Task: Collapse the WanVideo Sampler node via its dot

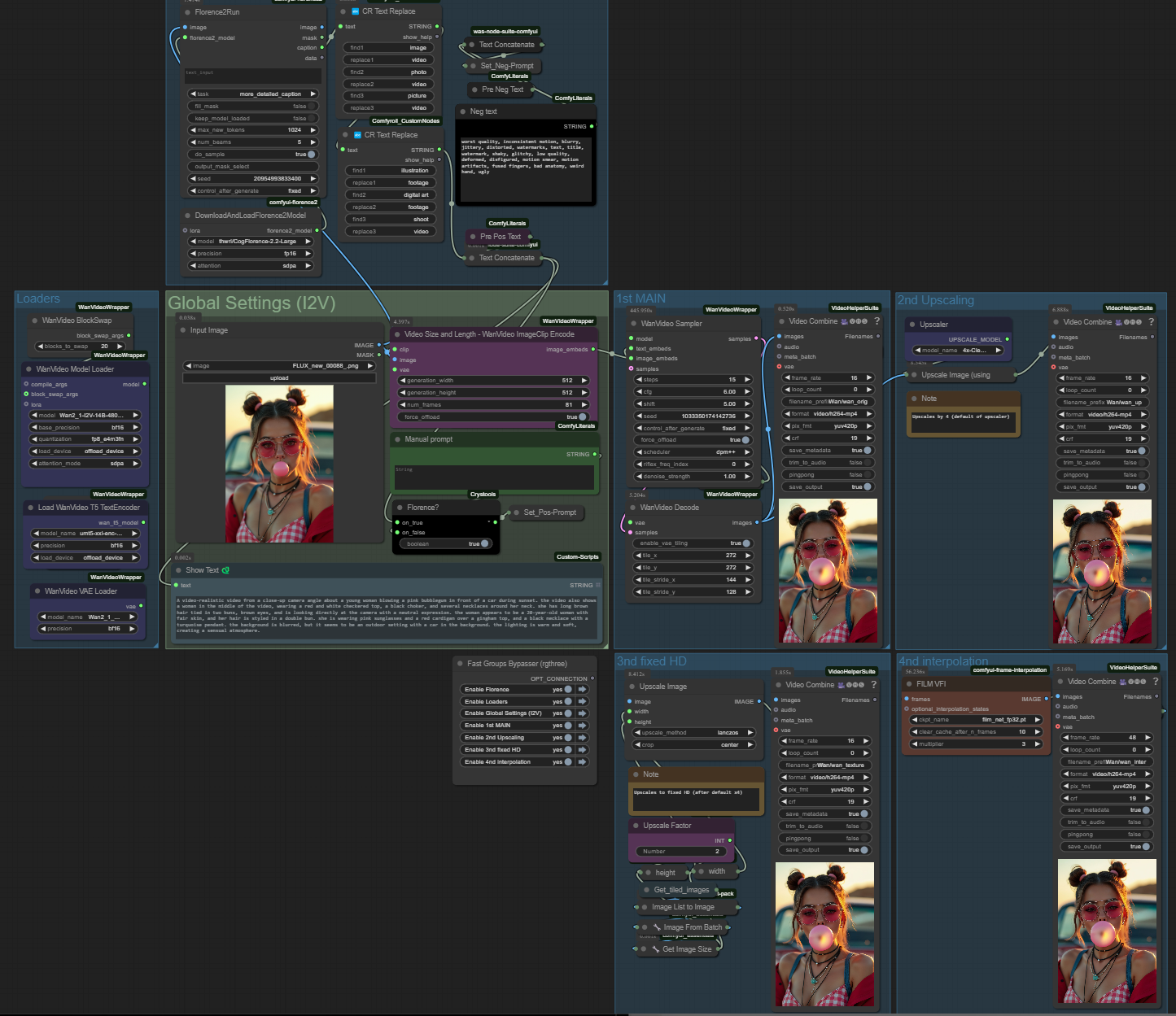Action: tap(632, 324)
